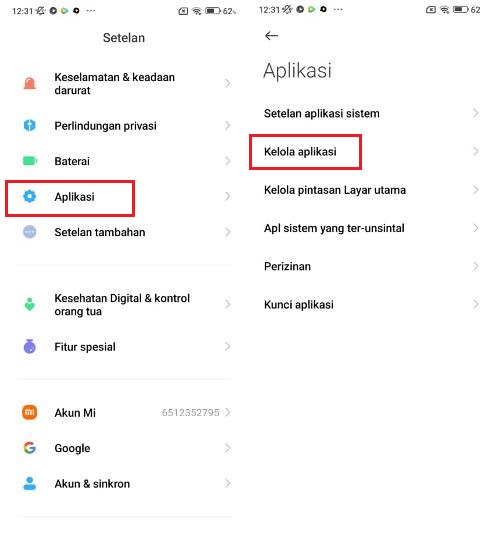Open Kelola pintasan Layar utama
The width and height of the screenshot is (480, 542).
(x=370, y=190)
